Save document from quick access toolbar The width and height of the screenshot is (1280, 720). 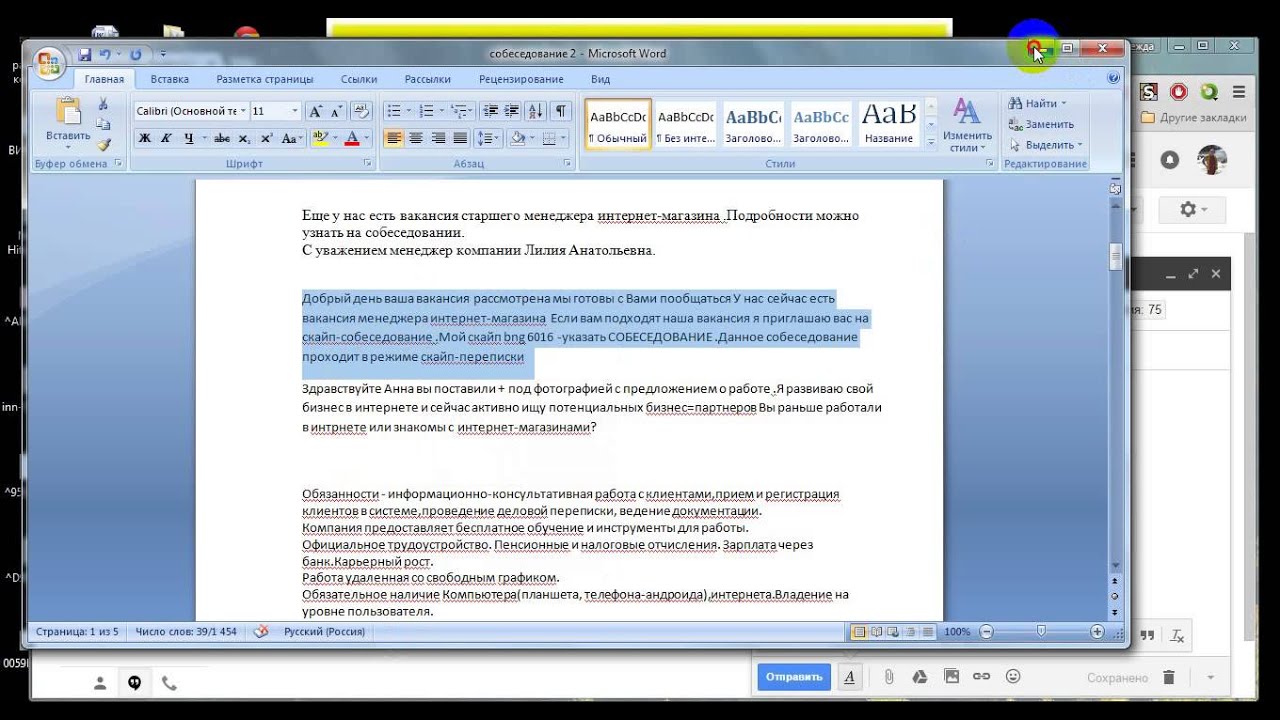(x=85, y=54)
